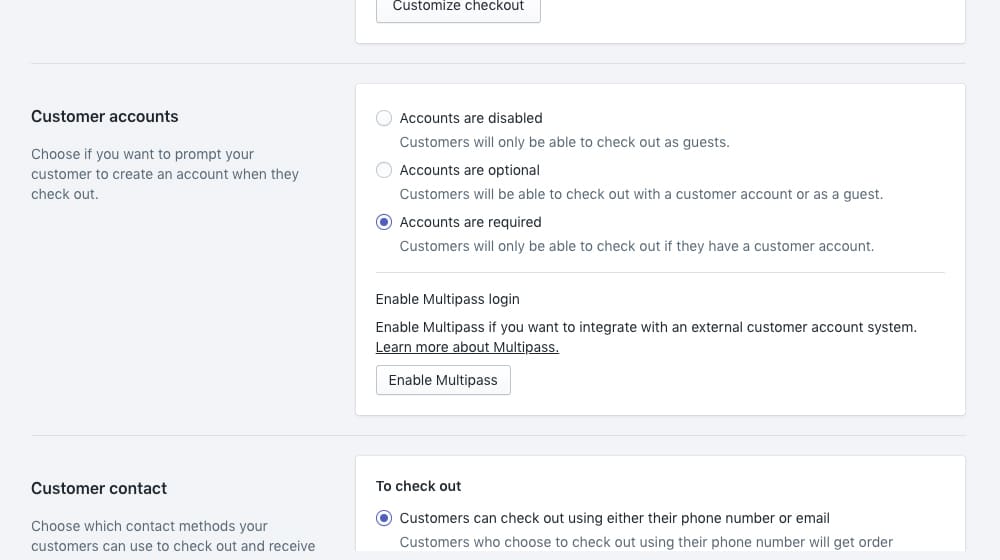This screenshot has width=1000, height=560.
Task: Click the Enable Multipass button
Action: pos(443,380)
